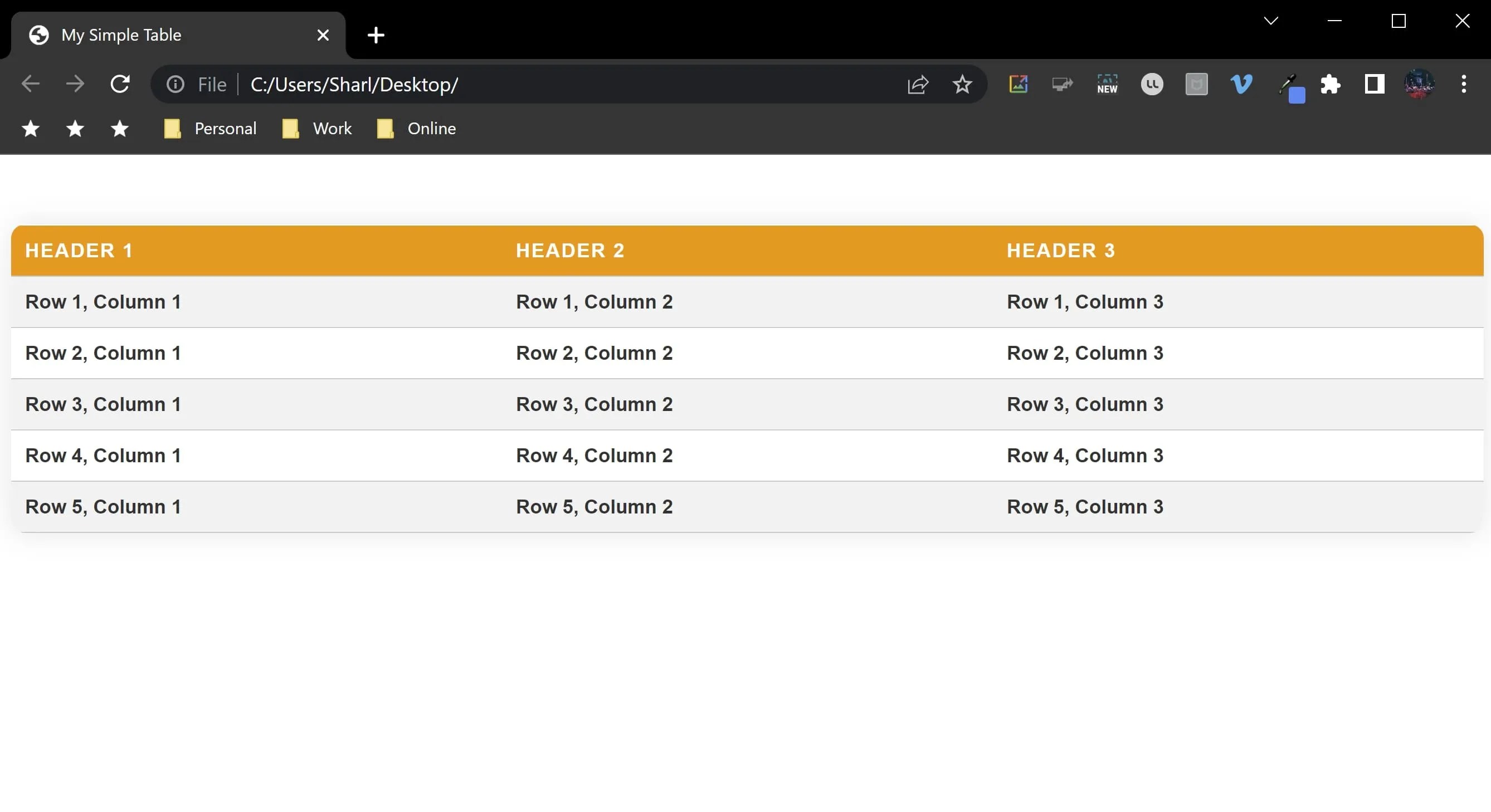Open the Personal bookmarks folder

tap(211, 129)
